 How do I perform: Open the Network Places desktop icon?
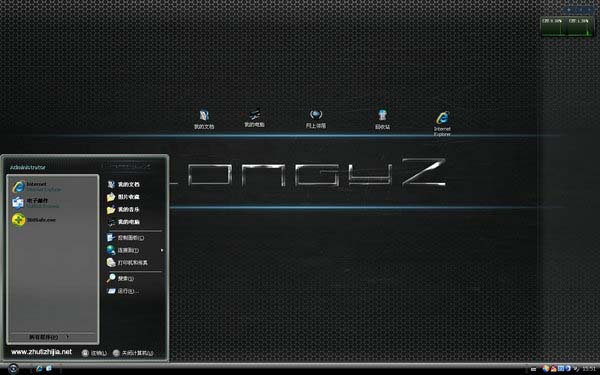(316, 119)
